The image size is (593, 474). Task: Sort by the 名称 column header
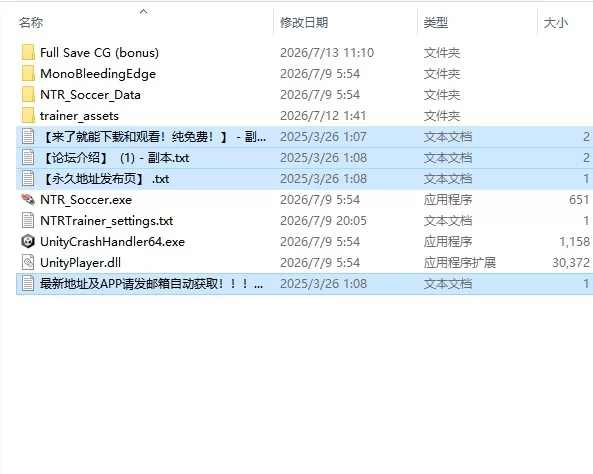[x=31, y=23]
